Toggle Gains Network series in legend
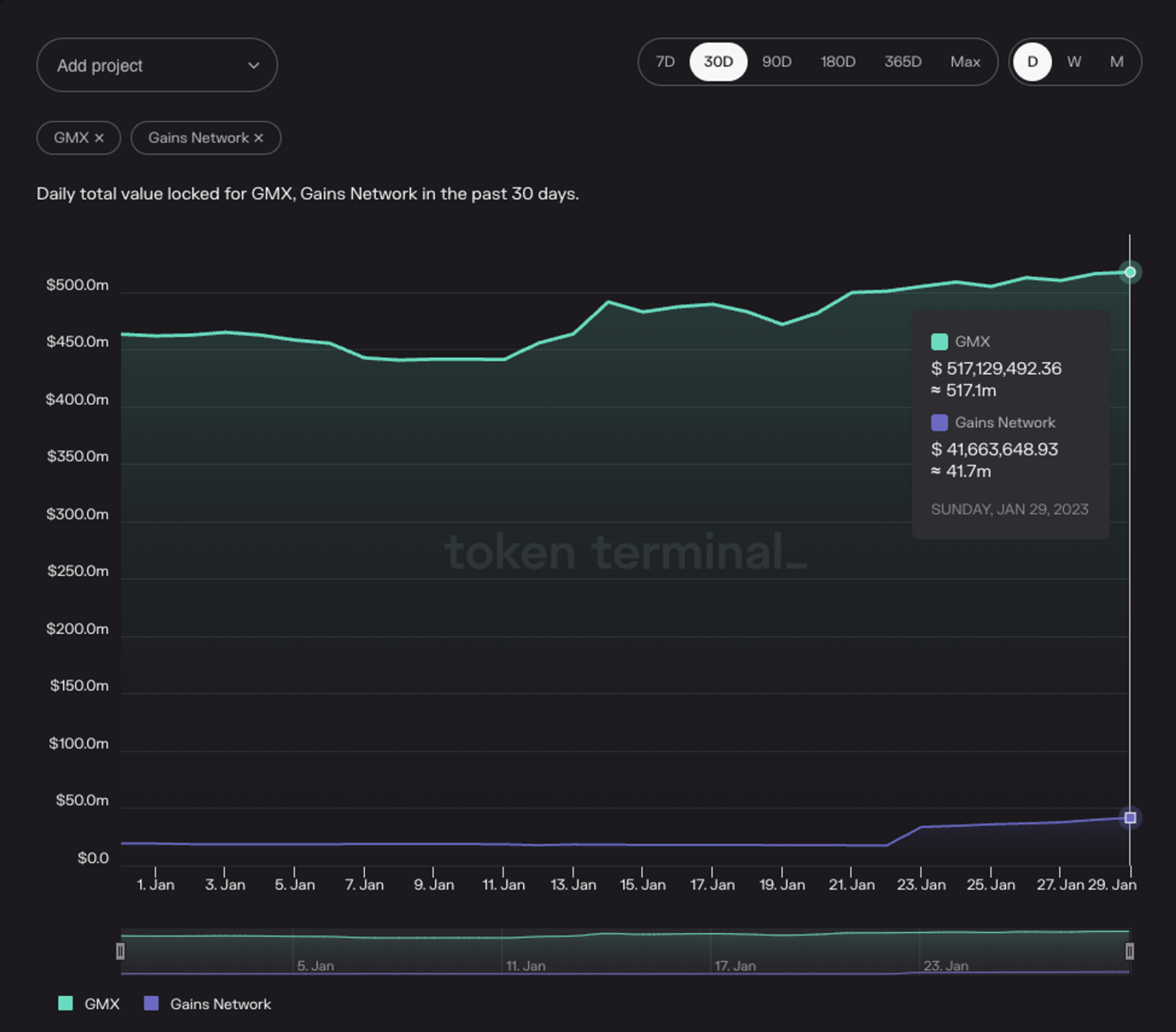1176x1032 pixels. click(207, 1004)
